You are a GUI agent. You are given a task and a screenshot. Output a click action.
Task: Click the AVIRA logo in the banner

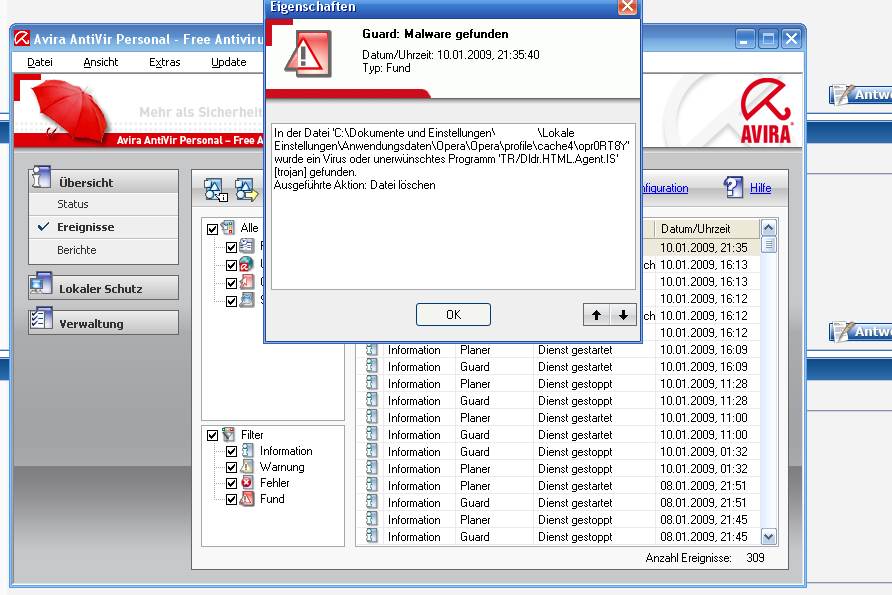click(766, 110)
